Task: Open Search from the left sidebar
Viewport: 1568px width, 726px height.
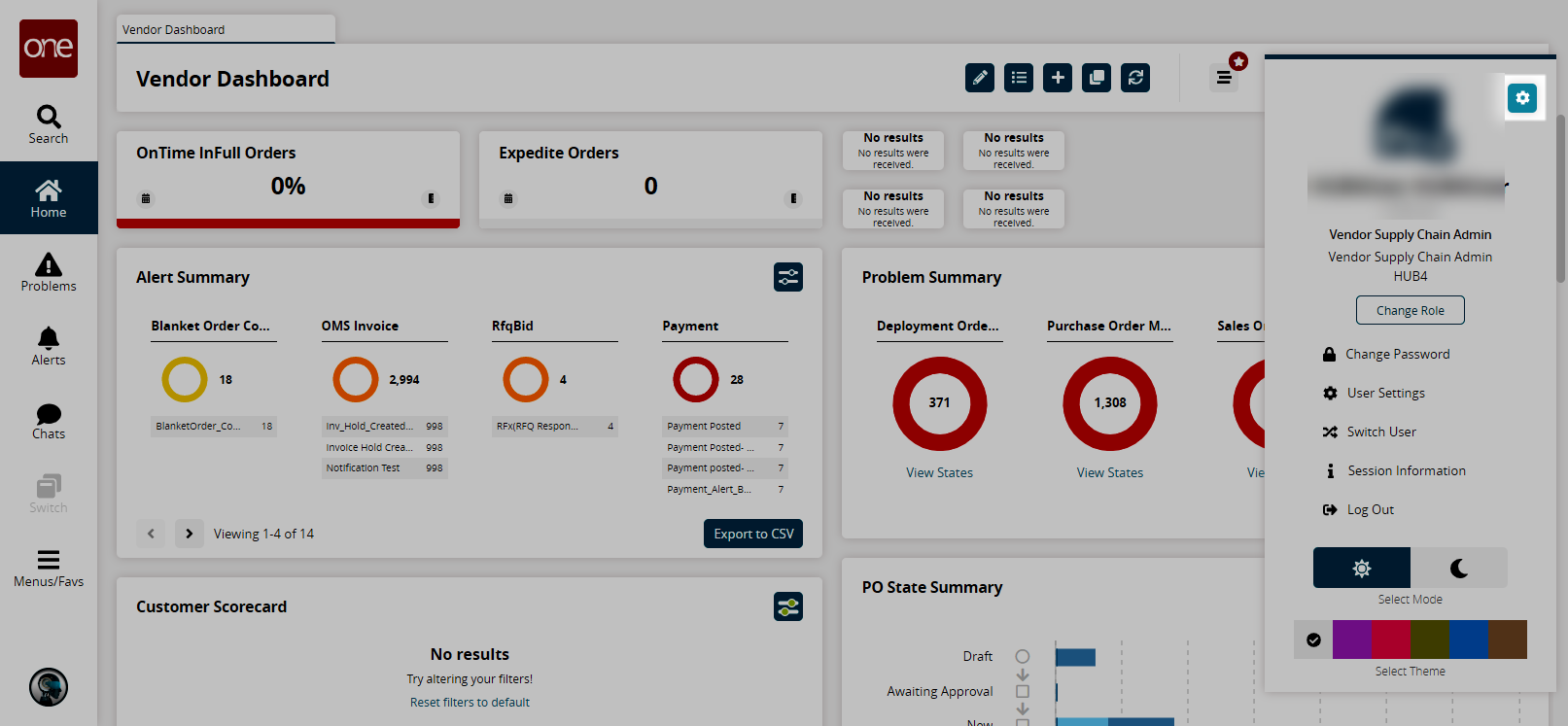Action: pos(49,124)
